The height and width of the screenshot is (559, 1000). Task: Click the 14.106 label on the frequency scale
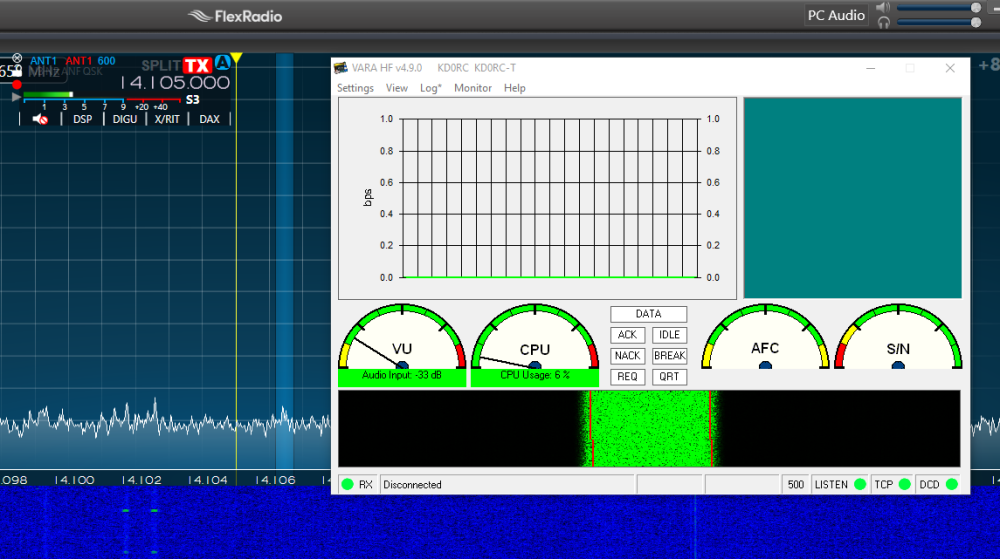276,480
